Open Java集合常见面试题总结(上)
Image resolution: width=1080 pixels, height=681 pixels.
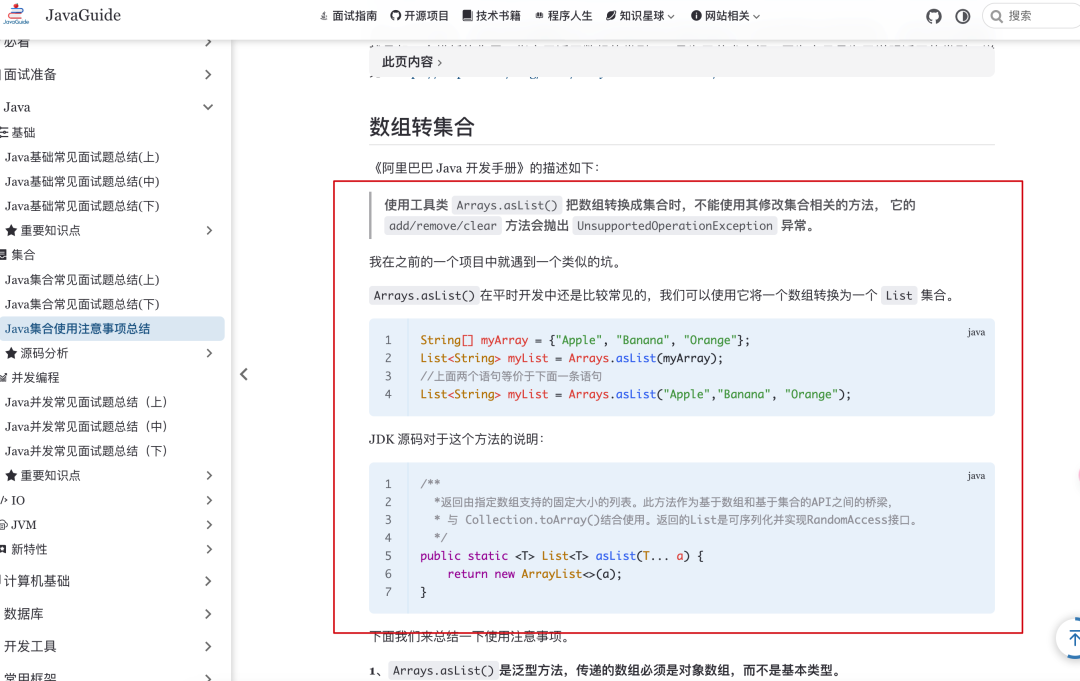(x=82, y=280)
